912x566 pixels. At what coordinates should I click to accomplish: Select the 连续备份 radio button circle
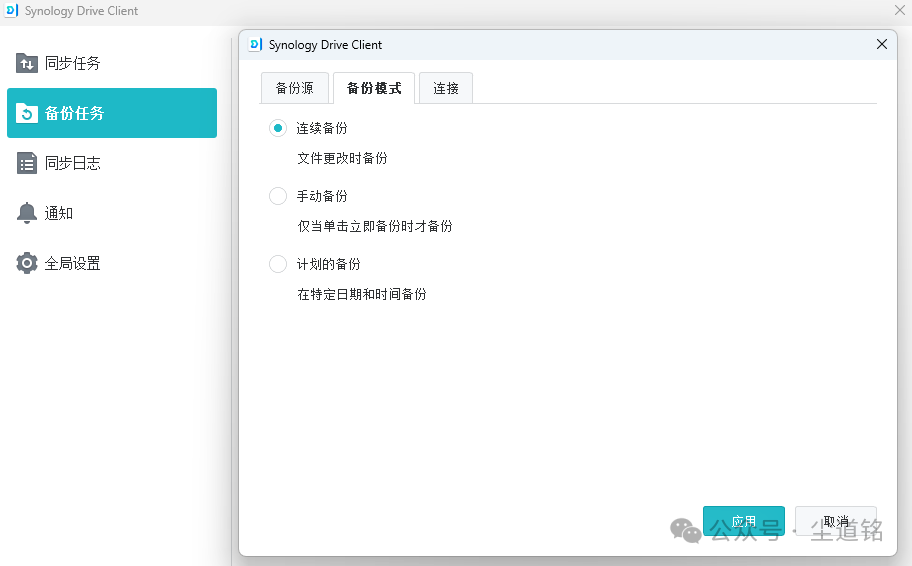(278, 128)
